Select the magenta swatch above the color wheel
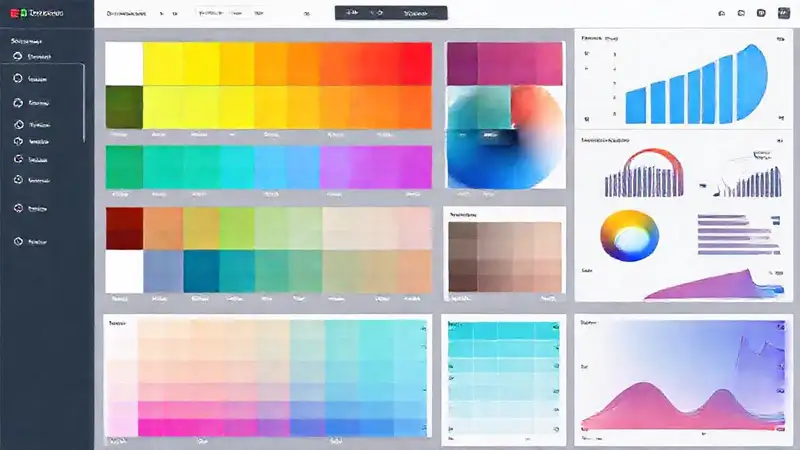 click(477, 63)
